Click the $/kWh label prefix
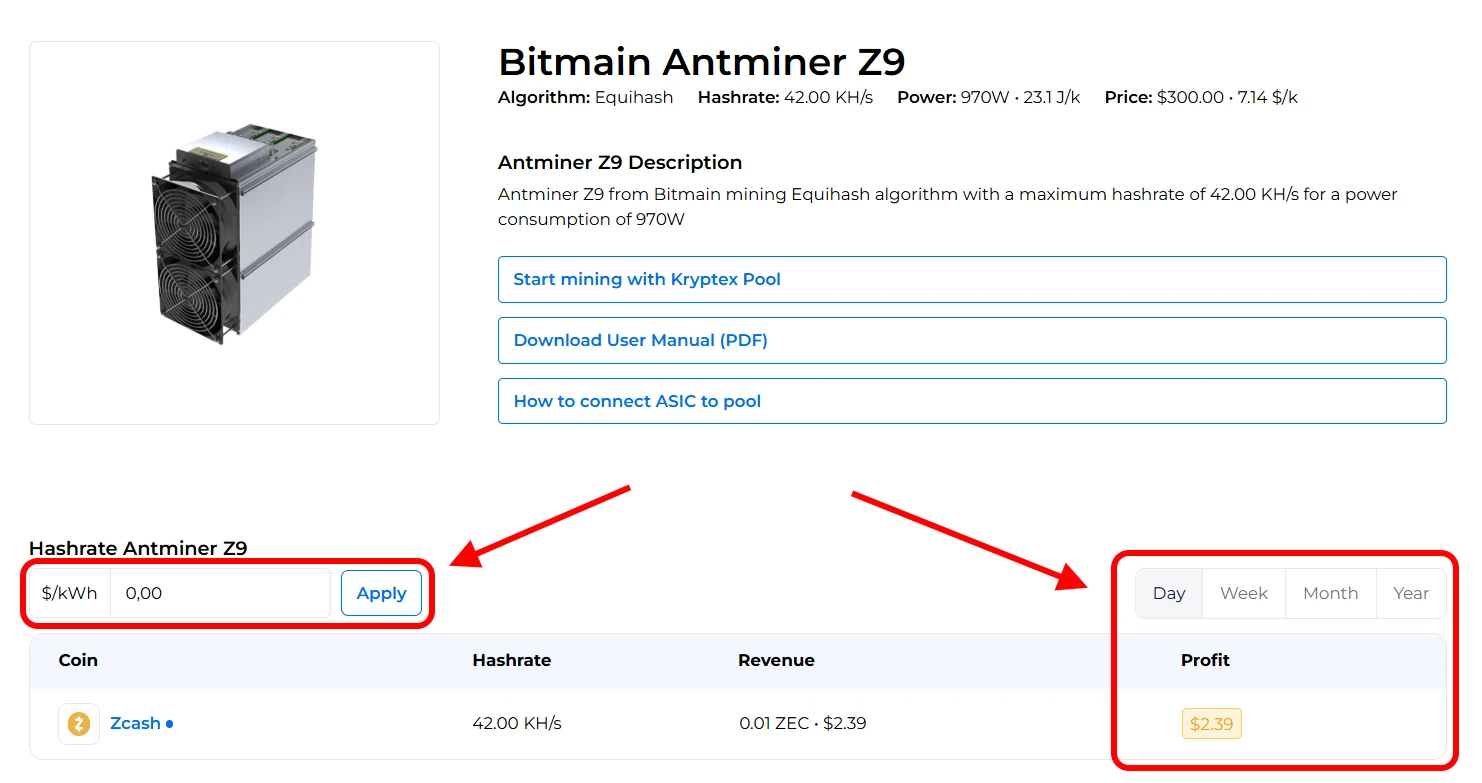Screen dimensions: 1482x783 (70, 594)
